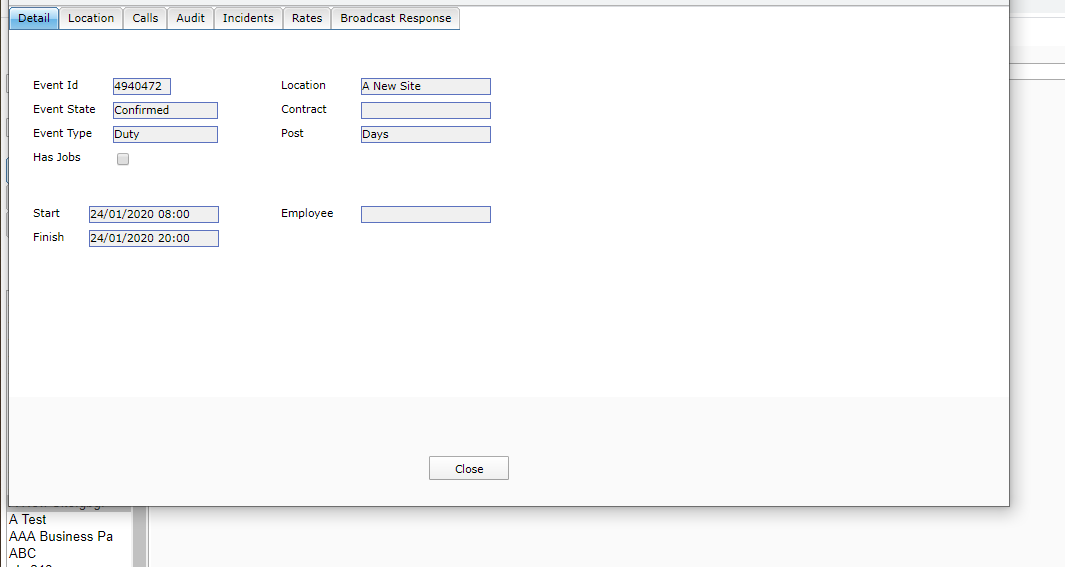This screenshot has width=1065, height=567.
Task: Select the Audit tab
Action: point(190,18)
